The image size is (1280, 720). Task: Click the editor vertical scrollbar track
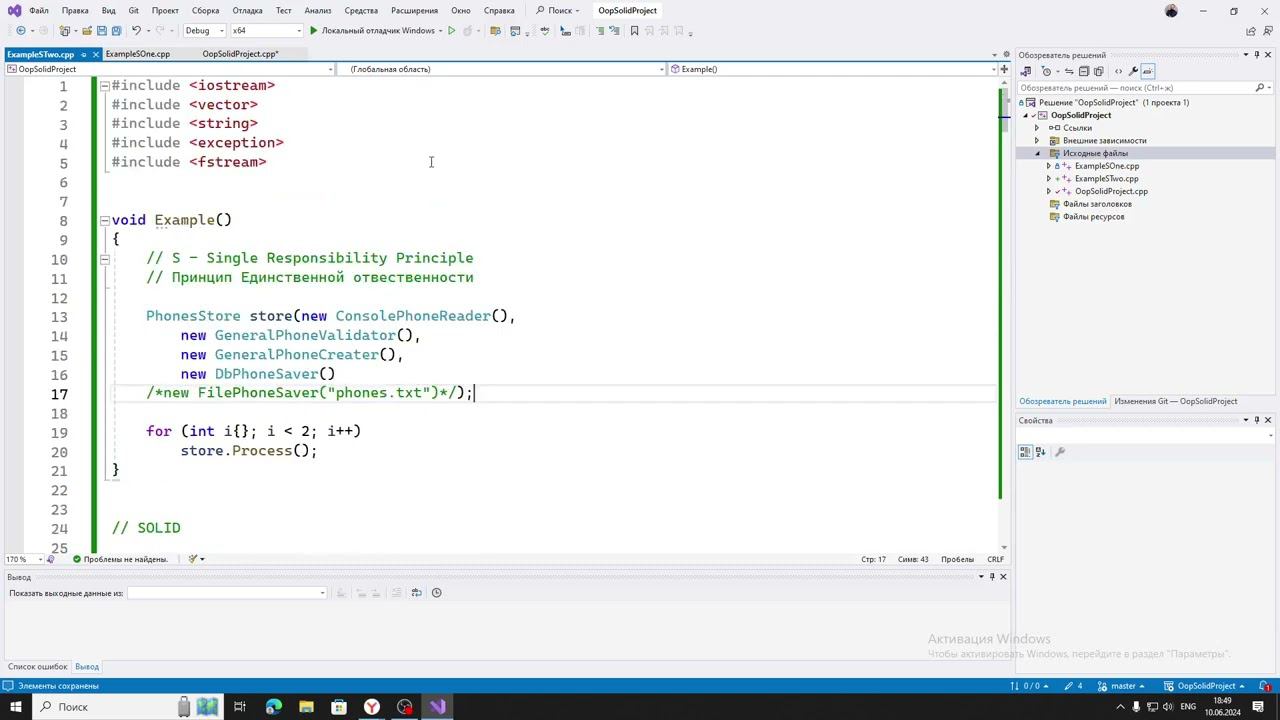[1004, 320]
